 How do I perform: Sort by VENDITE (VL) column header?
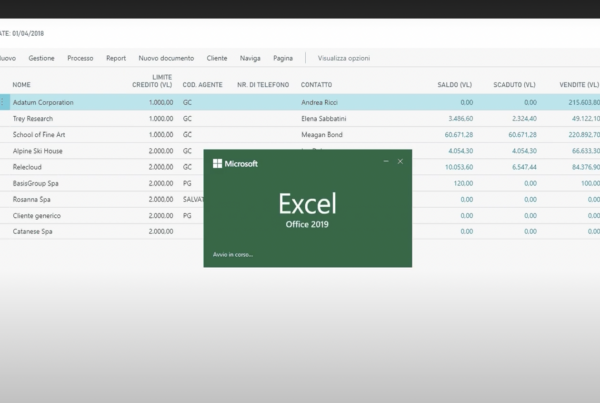(x=579, y=85)
